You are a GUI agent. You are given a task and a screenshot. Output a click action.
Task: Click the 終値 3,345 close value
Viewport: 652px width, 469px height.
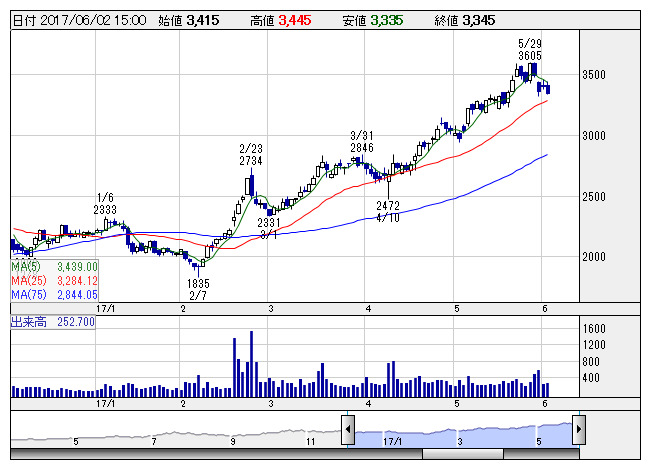[x=464, y=20]
